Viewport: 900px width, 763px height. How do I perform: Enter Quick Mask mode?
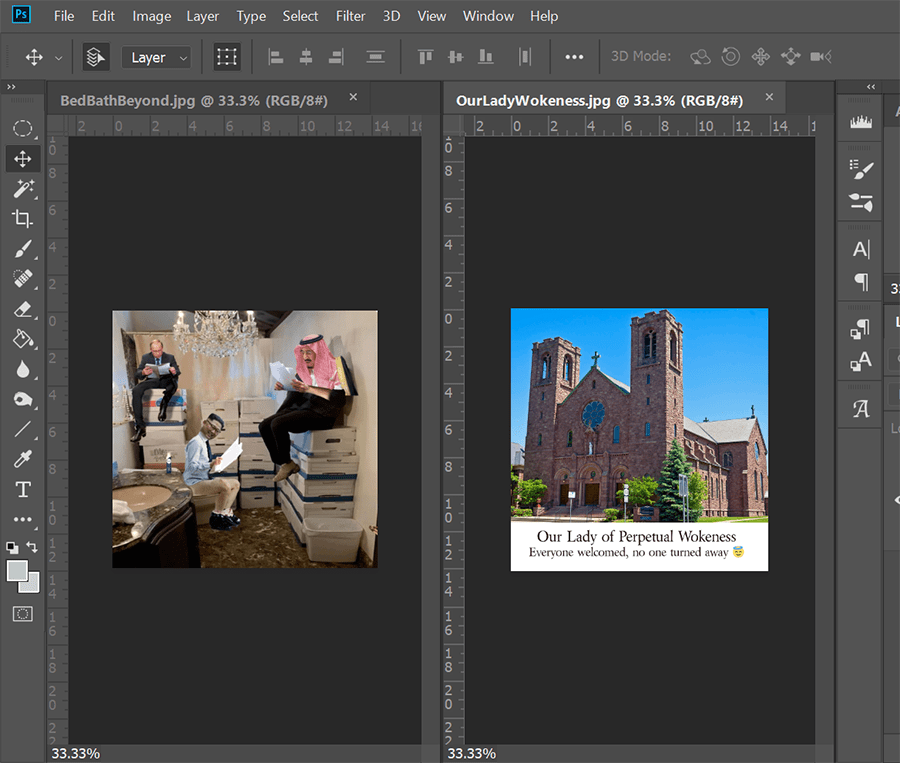coord(24,614)
